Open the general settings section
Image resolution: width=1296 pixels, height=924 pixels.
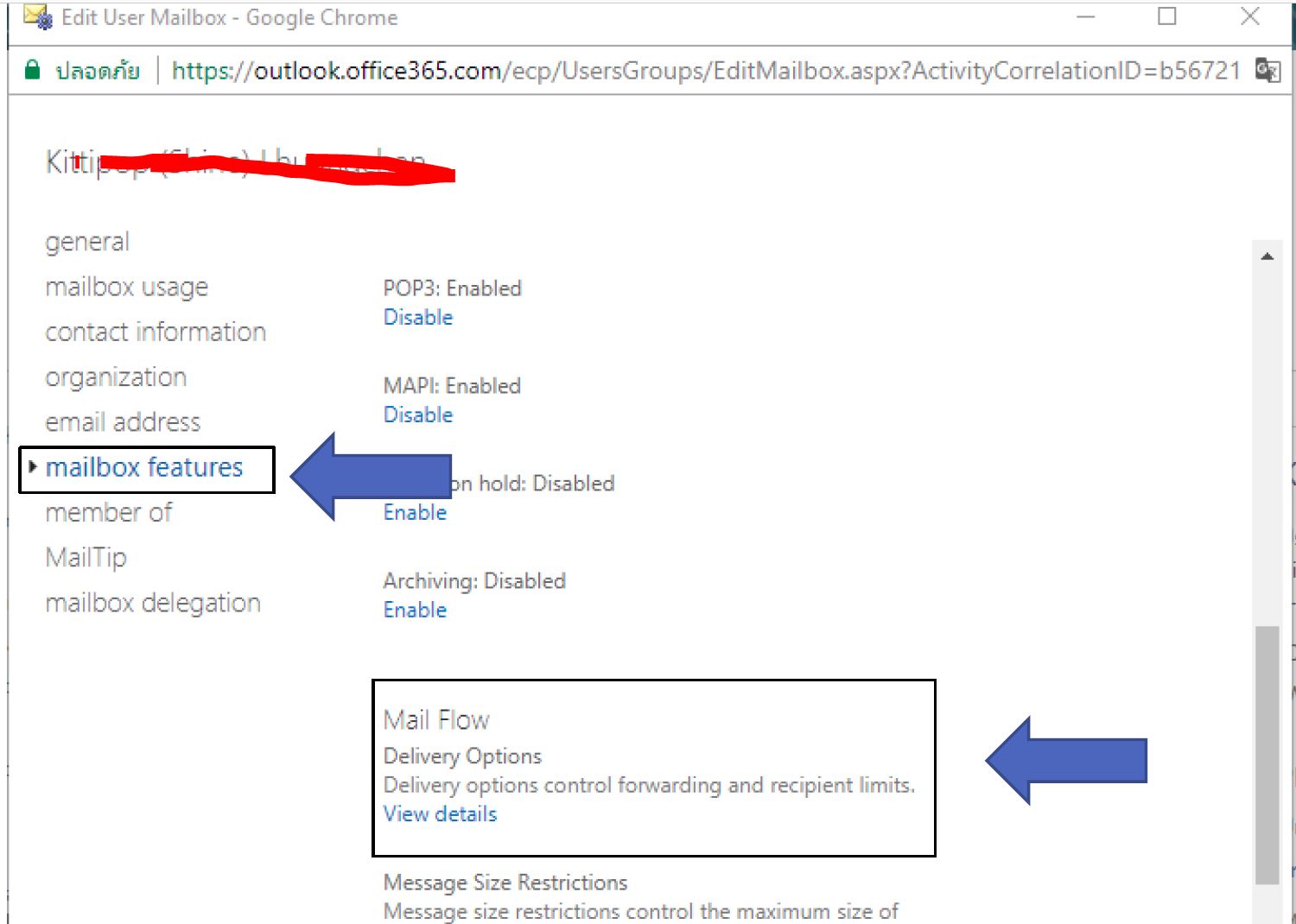87,242
